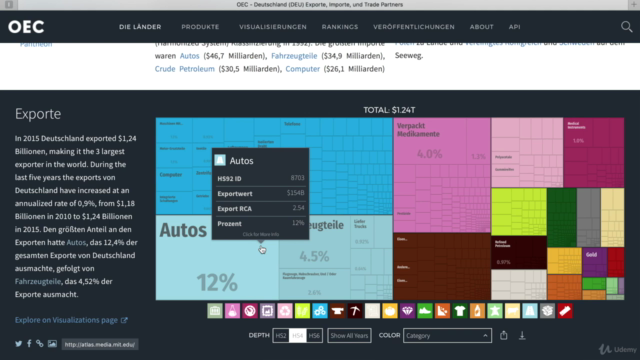The width and height of the screenshot is (640, 360).
Task: Click the share icon beside Category dropdown
Action: click(x=504, y=336)
